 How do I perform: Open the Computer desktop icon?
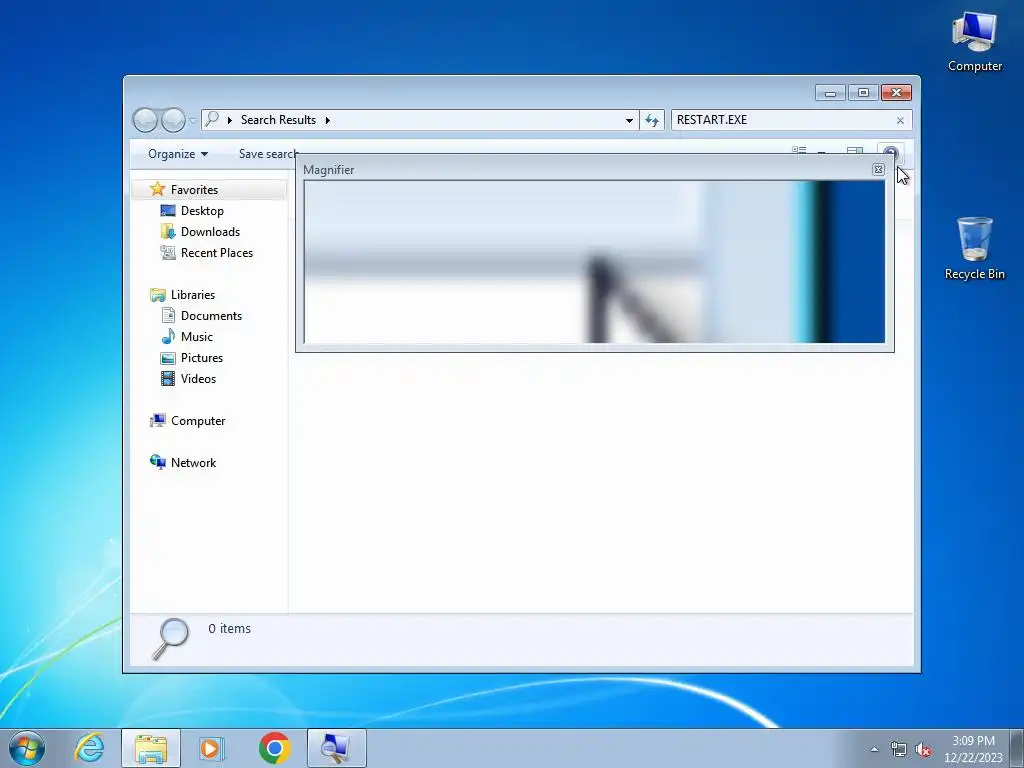[x=974, y=40]
